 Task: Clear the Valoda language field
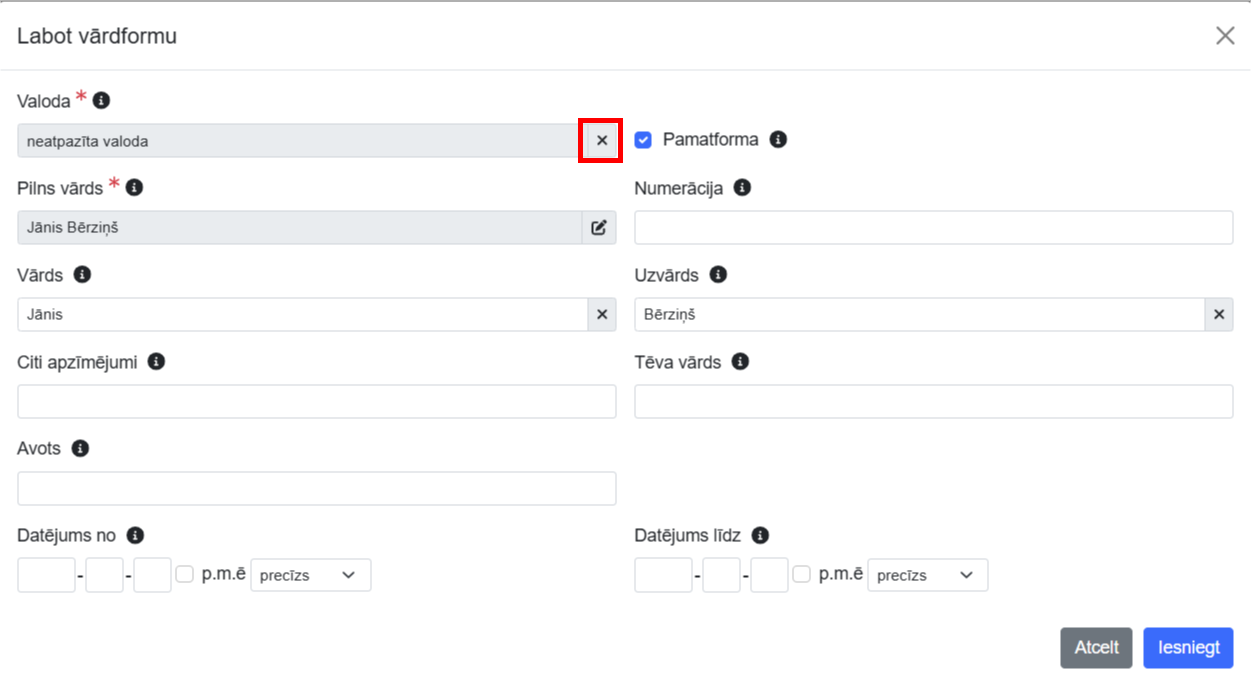coord(602,141)
